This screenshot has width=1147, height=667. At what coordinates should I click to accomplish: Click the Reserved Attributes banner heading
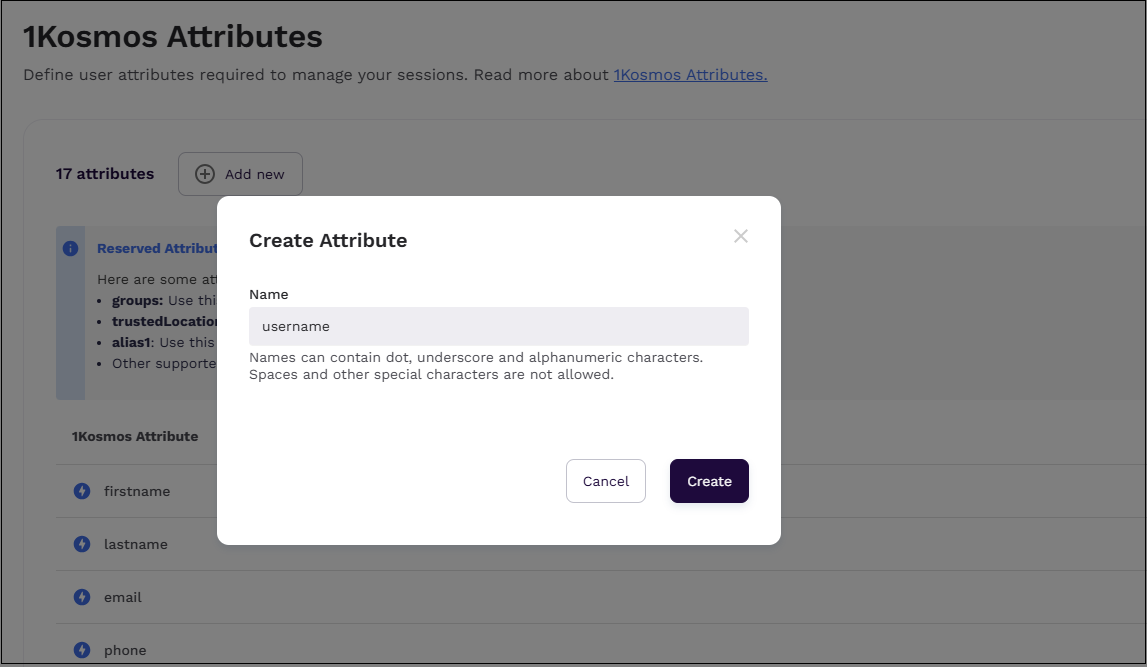point(156,249)
